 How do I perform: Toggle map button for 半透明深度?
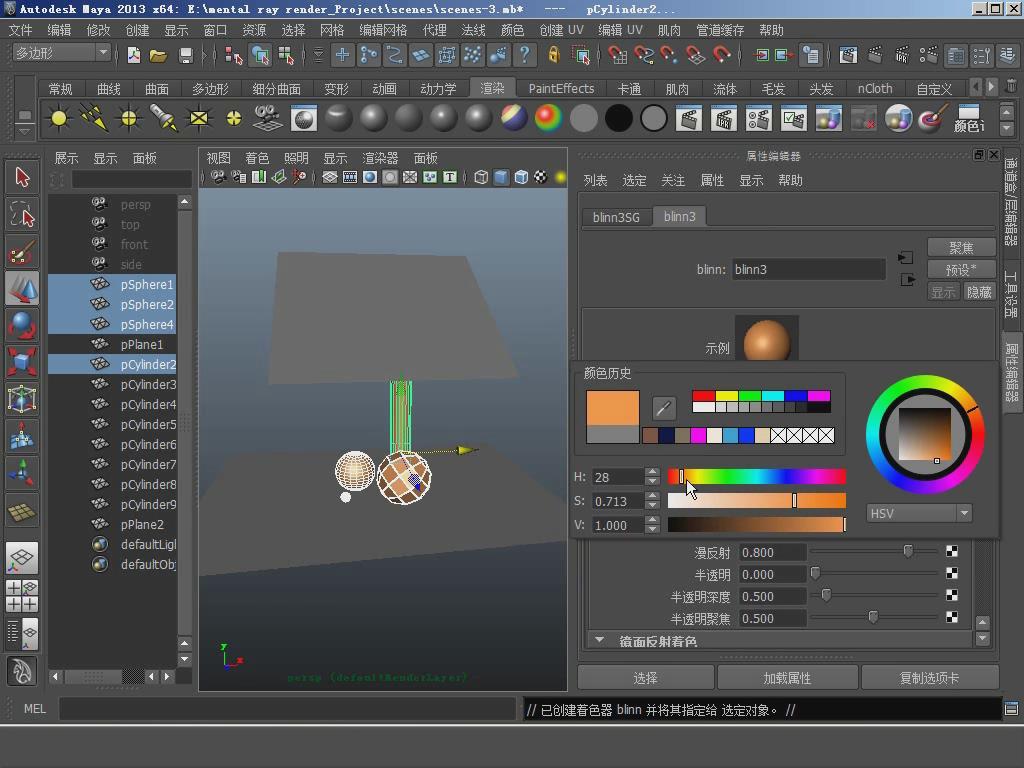click(x=952, y=595)
